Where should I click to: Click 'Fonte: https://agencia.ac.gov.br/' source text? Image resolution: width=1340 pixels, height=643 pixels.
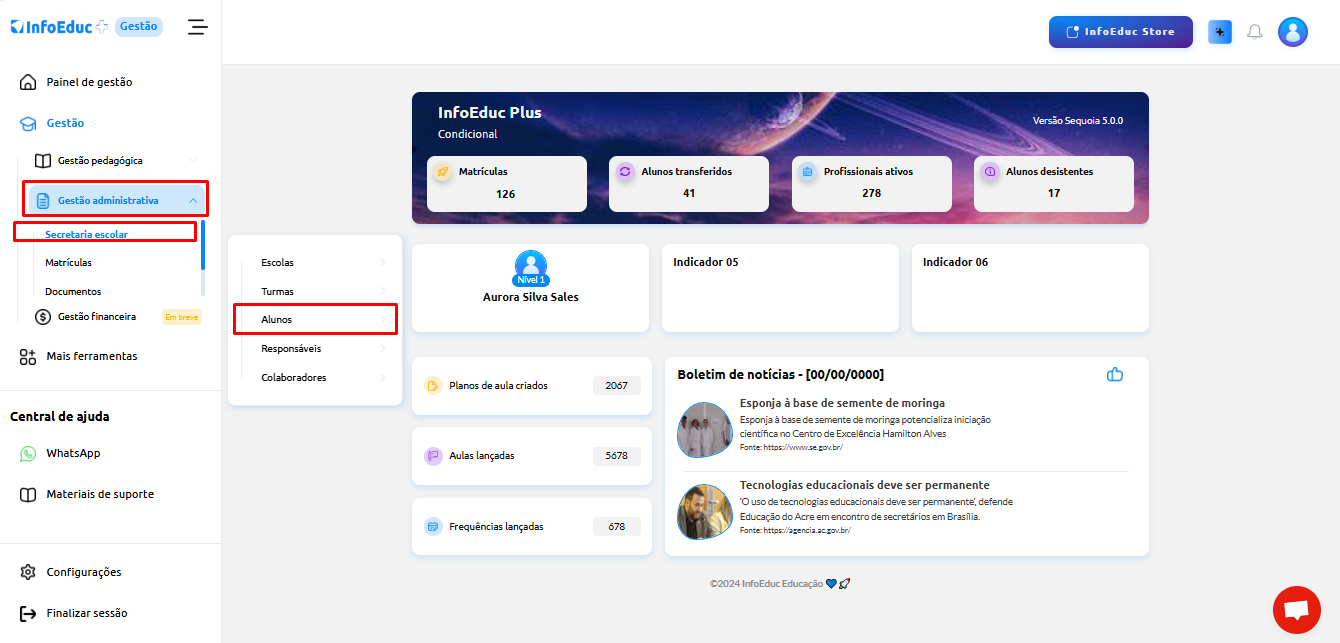click(795, 530)
